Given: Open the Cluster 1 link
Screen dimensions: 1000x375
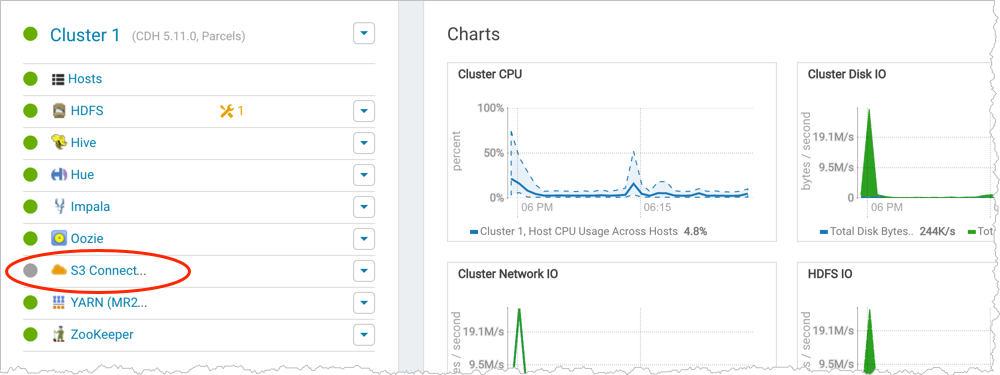Looking at the screenshot, I should (85, 35).
